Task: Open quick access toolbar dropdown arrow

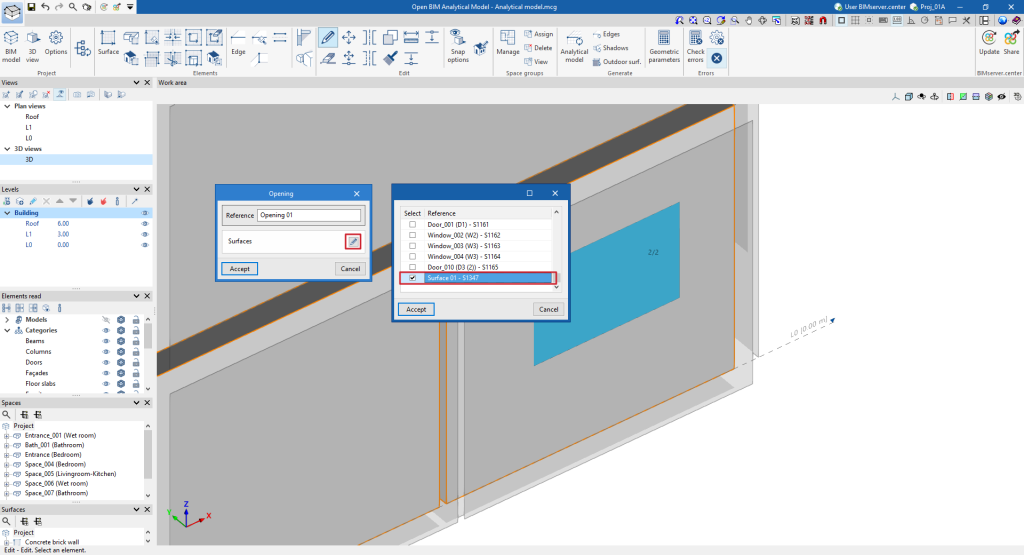Action: tap(130, 7)
